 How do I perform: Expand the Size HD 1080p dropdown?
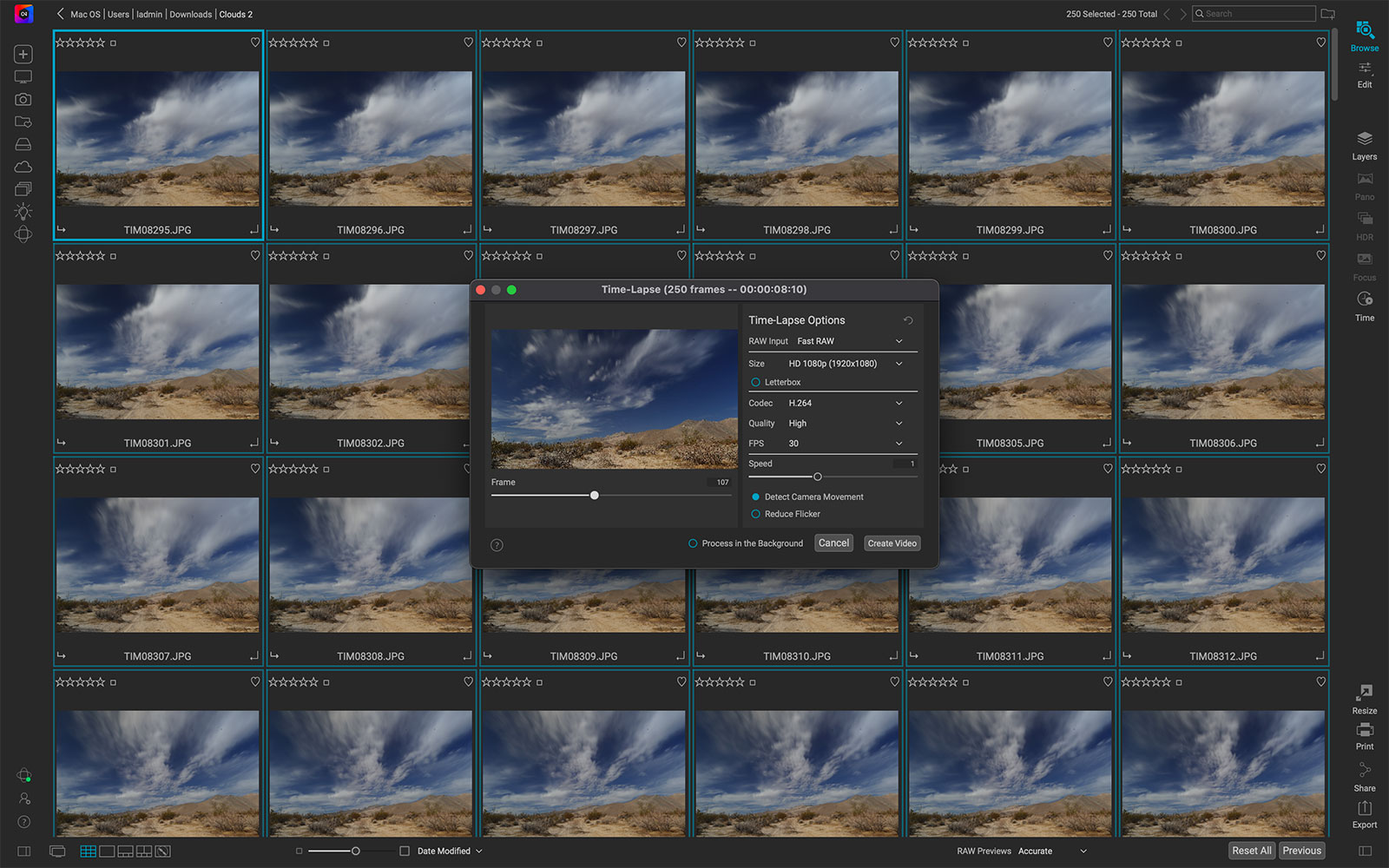(x=845, y=364)
